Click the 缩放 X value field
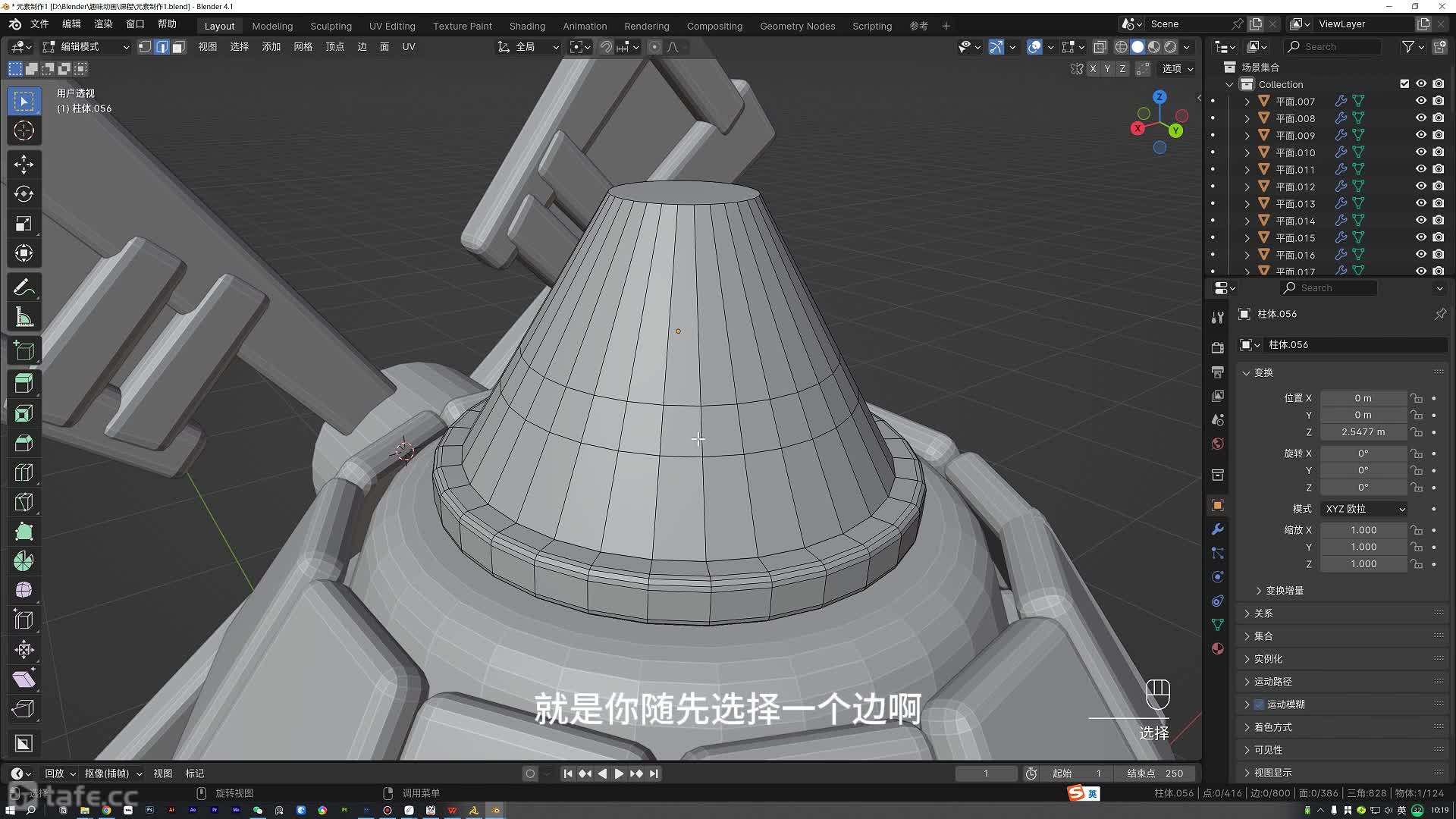This screenshot has height=819, width=1456. (1363, 530)
